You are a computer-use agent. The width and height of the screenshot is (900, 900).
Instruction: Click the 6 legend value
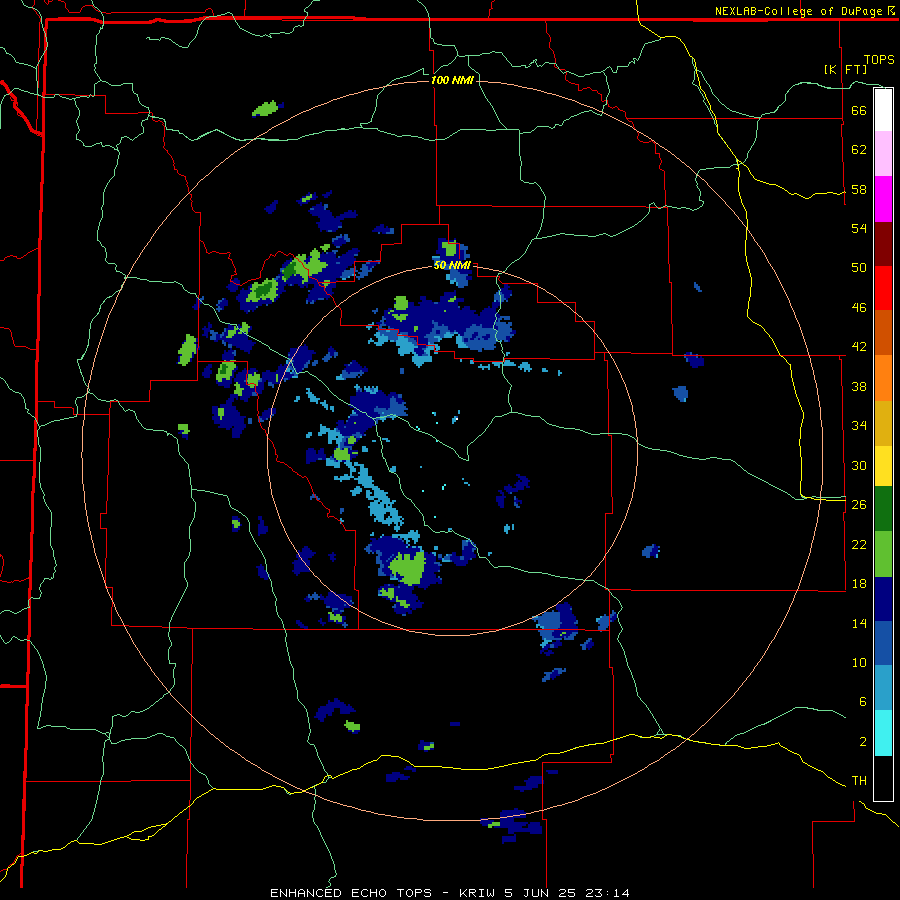coord(863,701)
